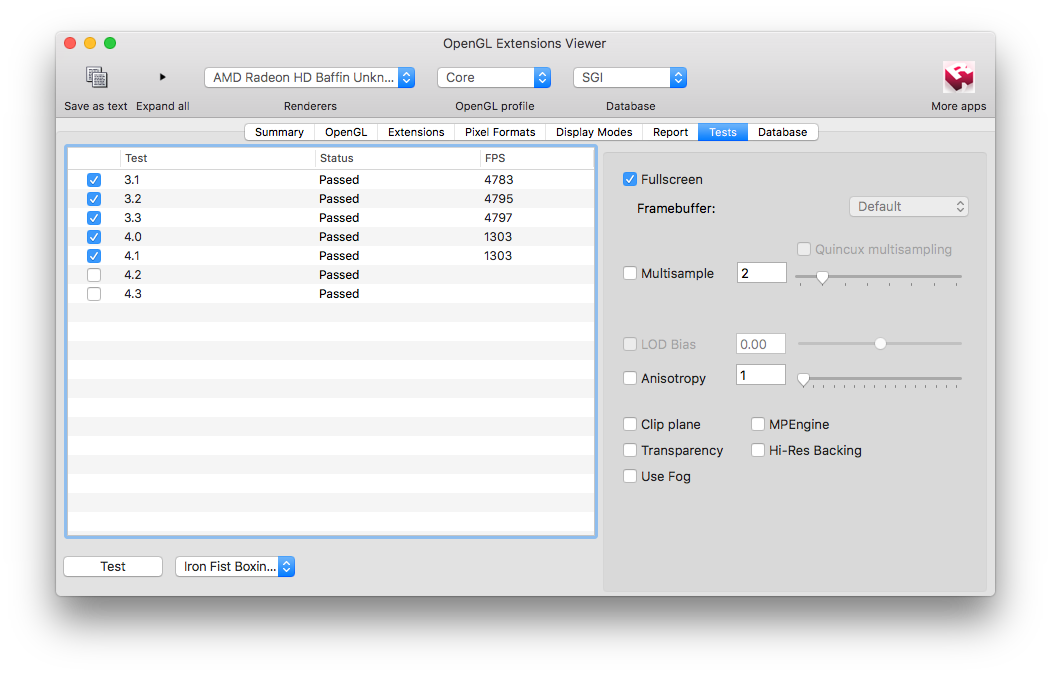Select the test name 4.0
This screenshot has width=1051, height=676.
point(133,237)
